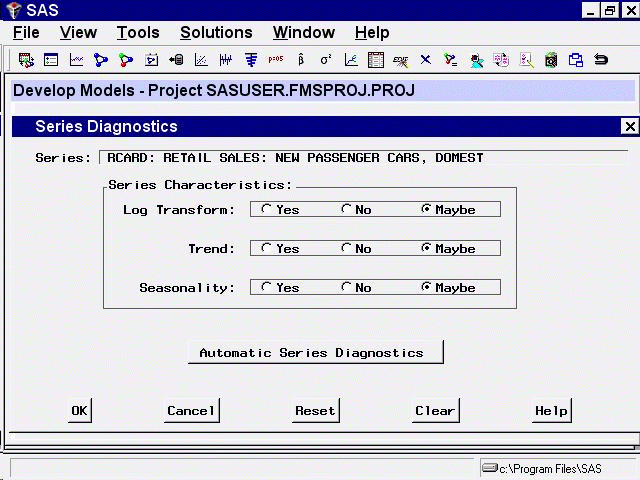Click the nodes-with-lines toolbar icon
This screenshot has height=480, width=640.
coord(451,60)
